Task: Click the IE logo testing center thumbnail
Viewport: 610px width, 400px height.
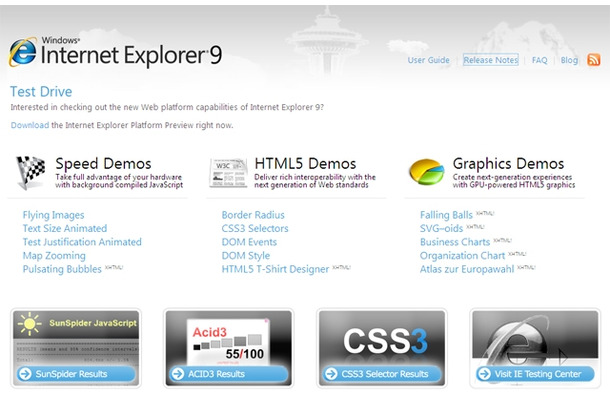Action: (x=535, y=338)
